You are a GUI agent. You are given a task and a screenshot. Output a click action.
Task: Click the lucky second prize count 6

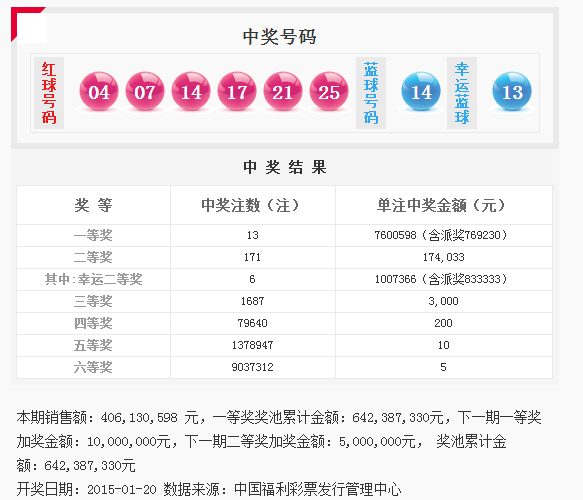[x=252, y=279]
